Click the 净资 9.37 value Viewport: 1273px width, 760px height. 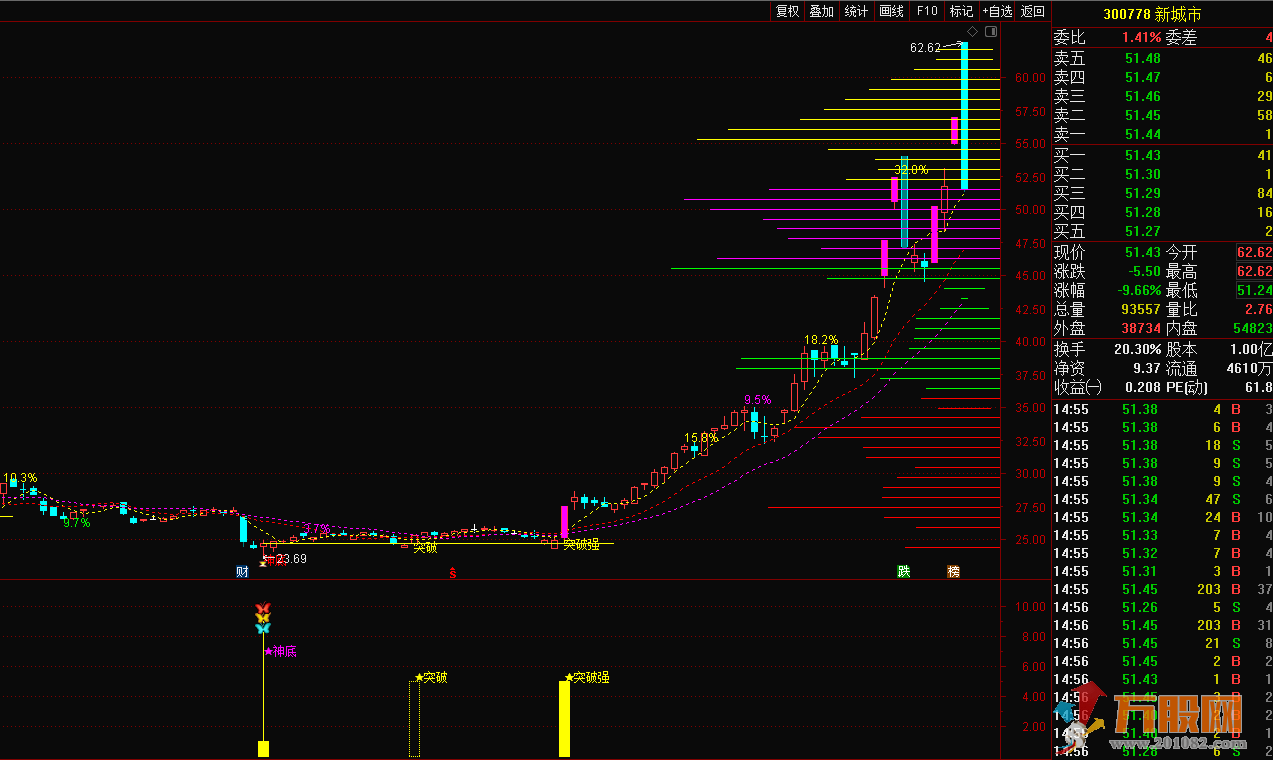1148,369
